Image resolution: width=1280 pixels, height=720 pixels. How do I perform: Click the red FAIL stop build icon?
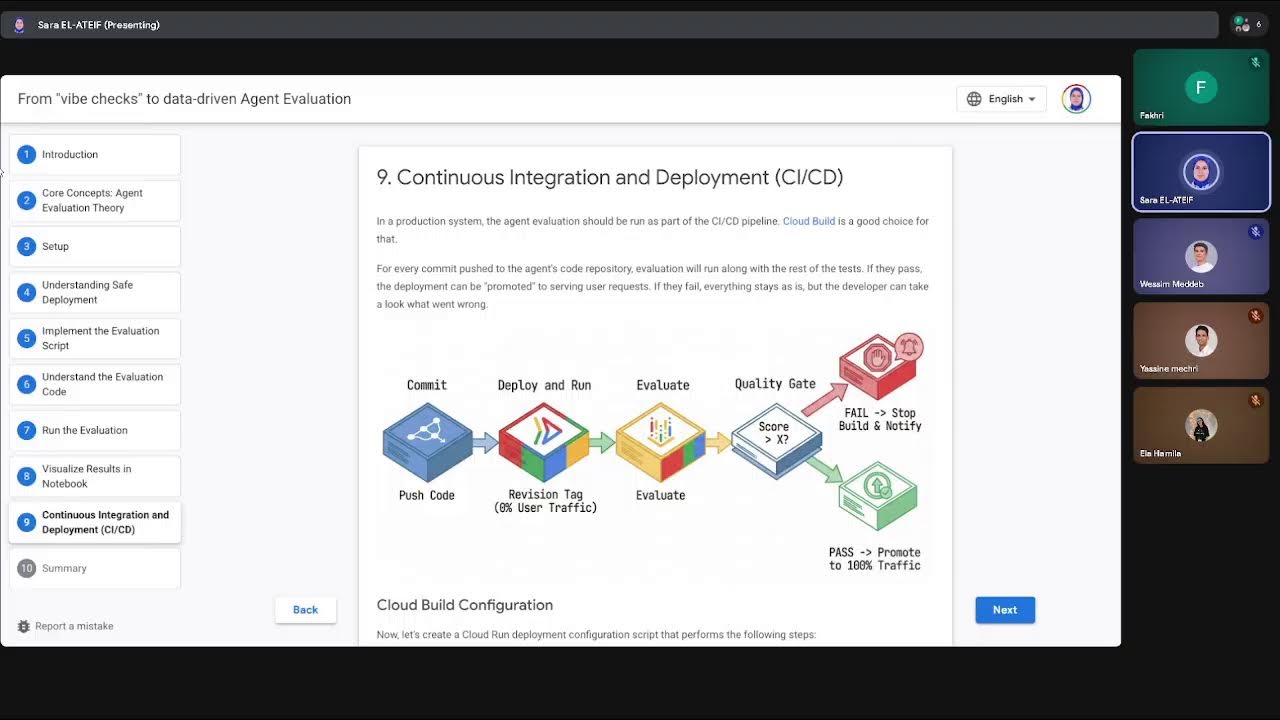pyautogui.click(x=880, y=366)
